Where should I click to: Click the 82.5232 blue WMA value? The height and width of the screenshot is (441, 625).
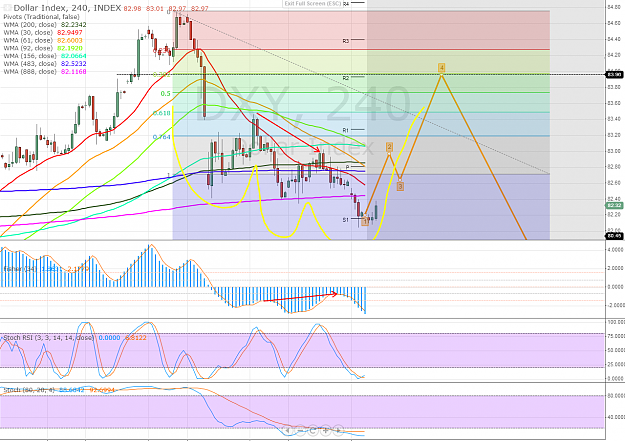point(74,64)
